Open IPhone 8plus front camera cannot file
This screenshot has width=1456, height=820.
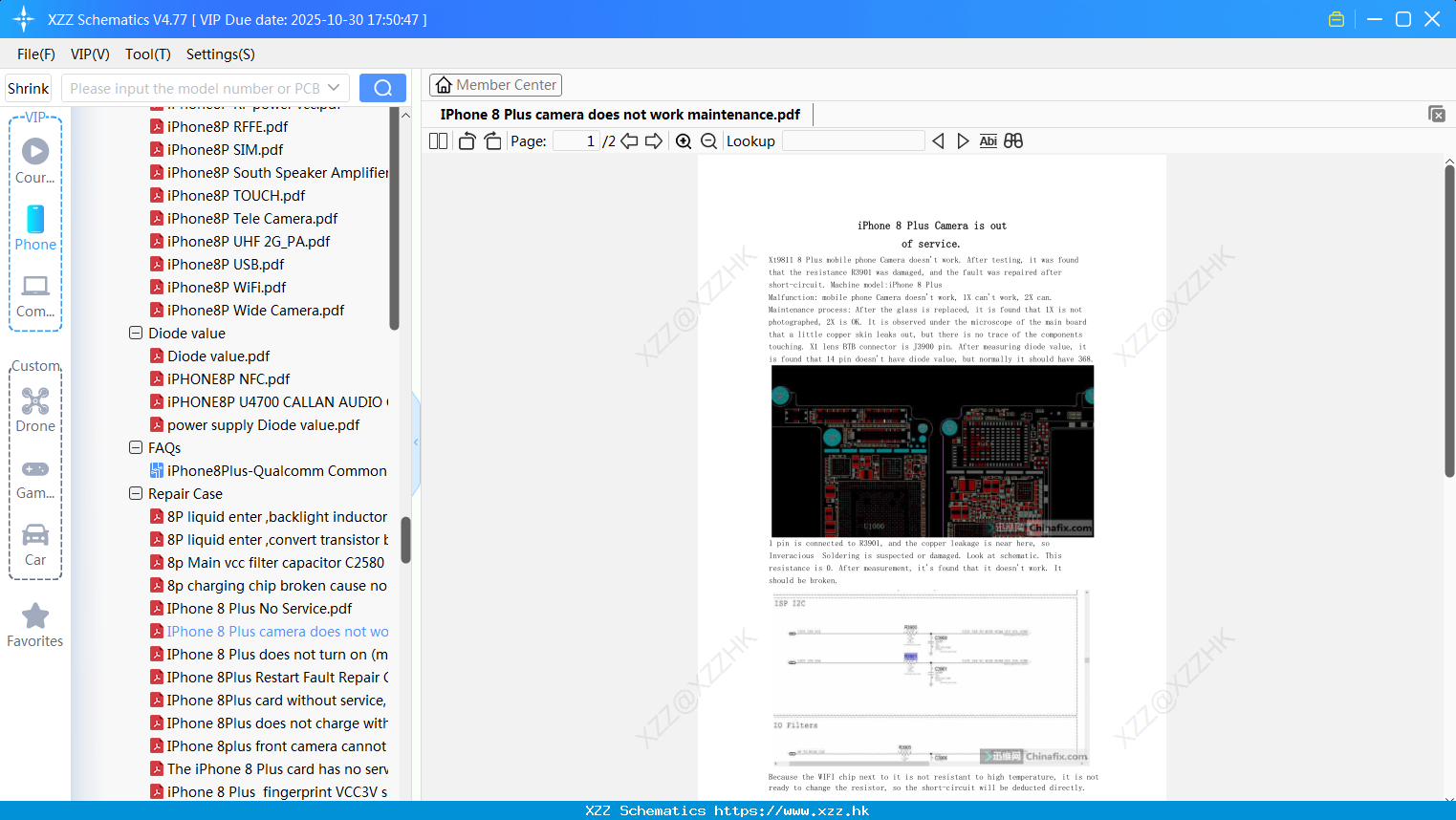(276, 746)
